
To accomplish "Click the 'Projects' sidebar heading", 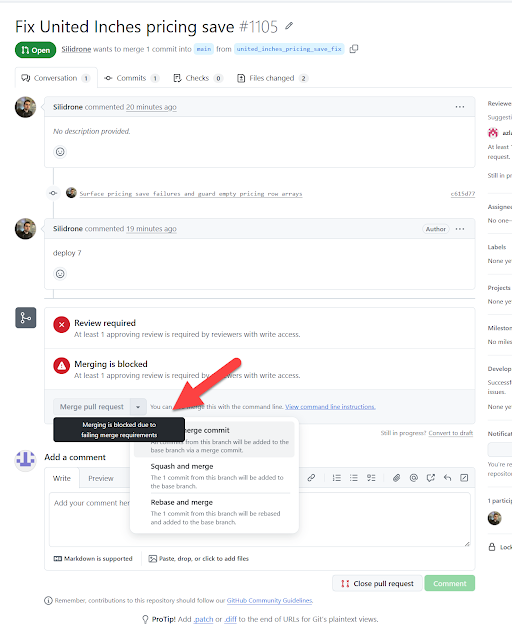I will [499, 288].
